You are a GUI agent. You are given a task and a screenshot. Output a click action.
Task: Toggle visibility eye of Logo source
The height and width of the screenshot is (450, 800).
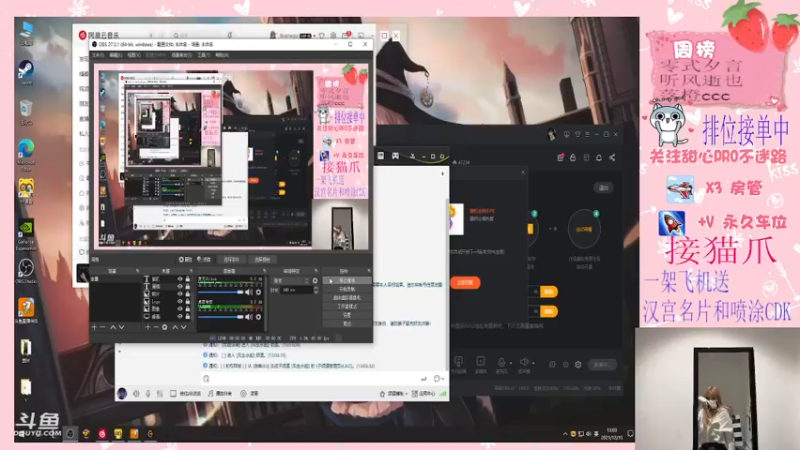(x=180, y=301)
